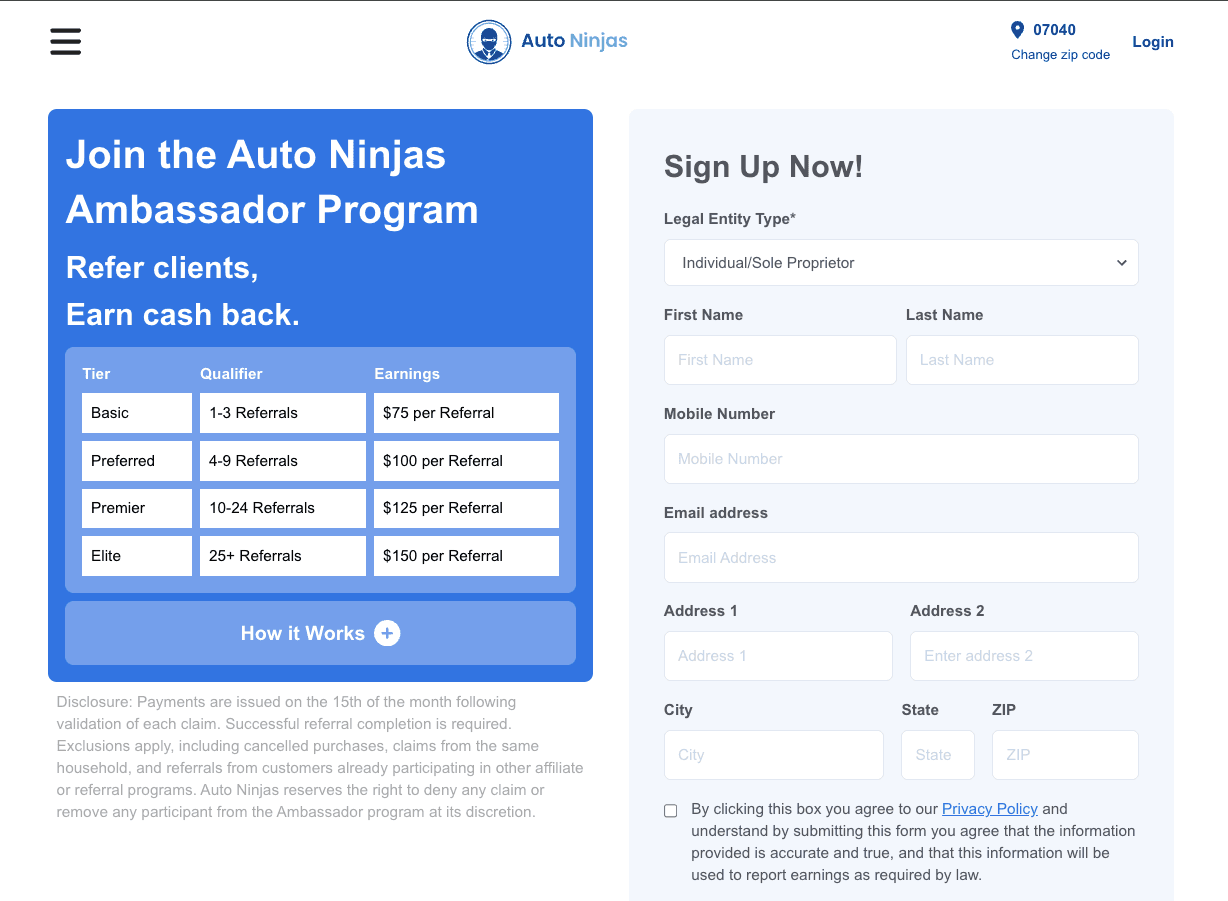Open the Privacy Policy link
Viewport: 1228px width, 901px height.
tap(989, 808)
